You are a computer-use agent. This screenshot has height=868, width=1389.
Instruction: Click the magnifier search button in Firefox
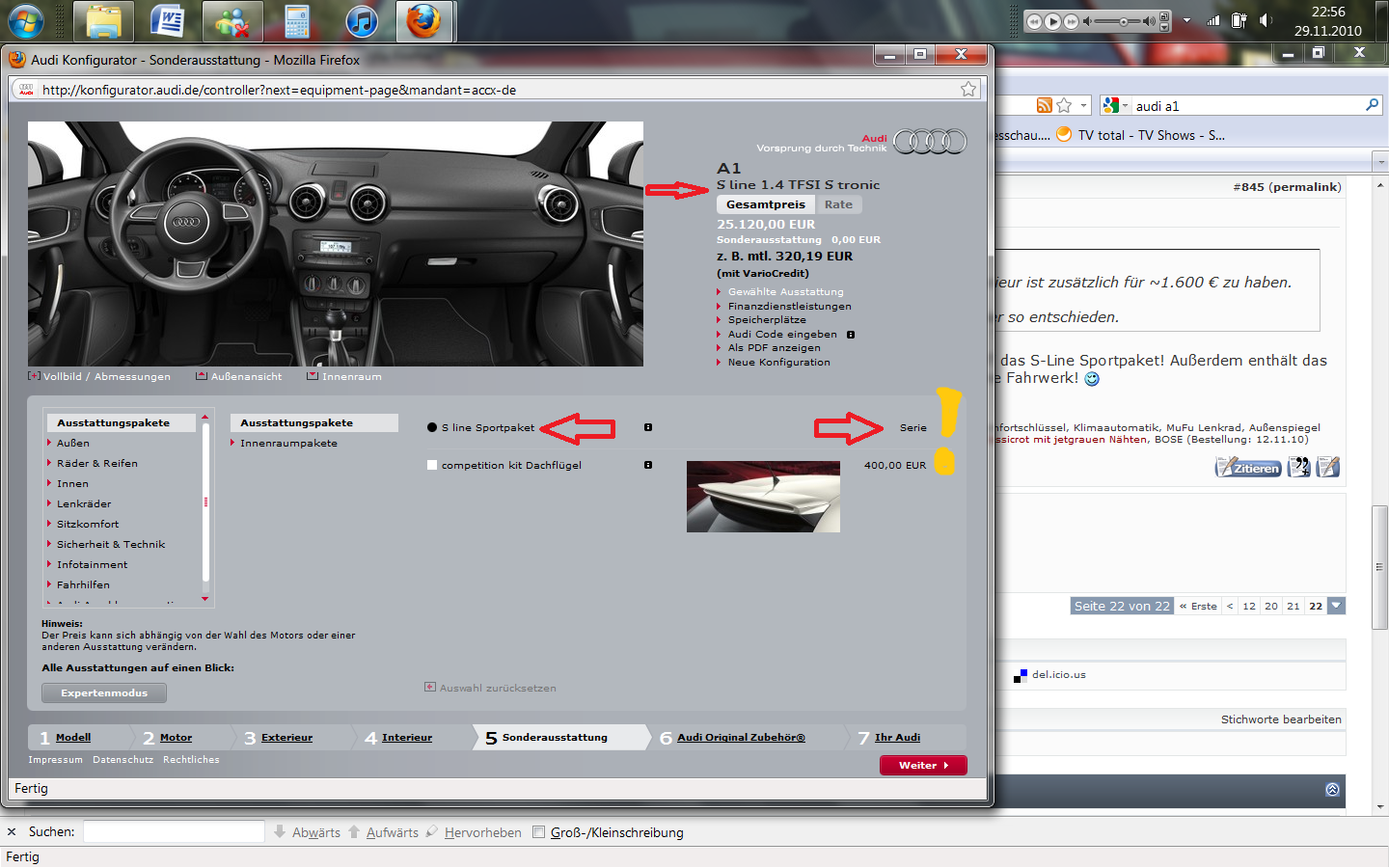(x=1373, y=105)
